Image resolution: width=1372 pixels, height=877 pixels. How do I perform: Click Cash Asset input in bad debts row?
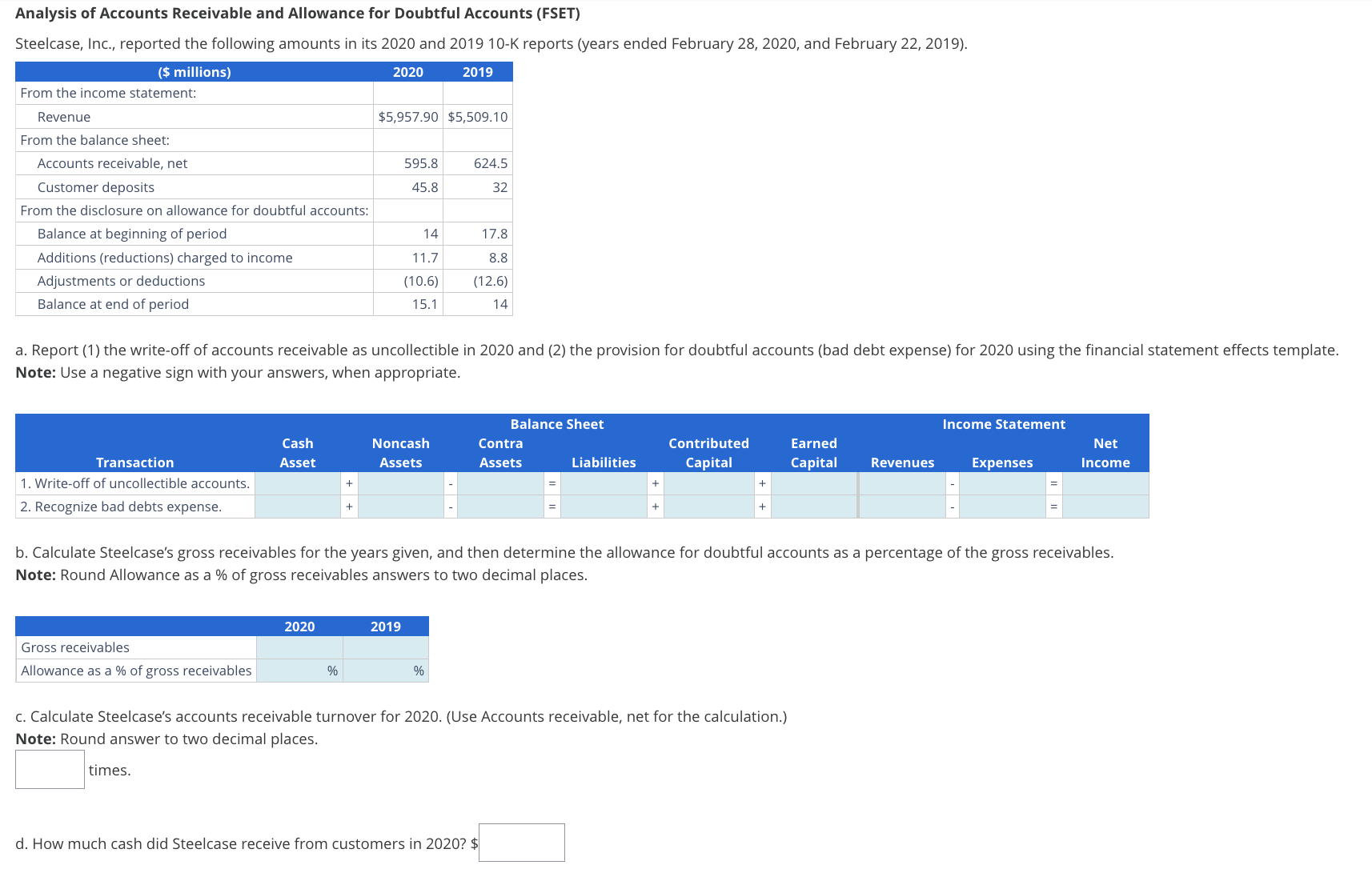pyautogui.click(x=298, y=507)
